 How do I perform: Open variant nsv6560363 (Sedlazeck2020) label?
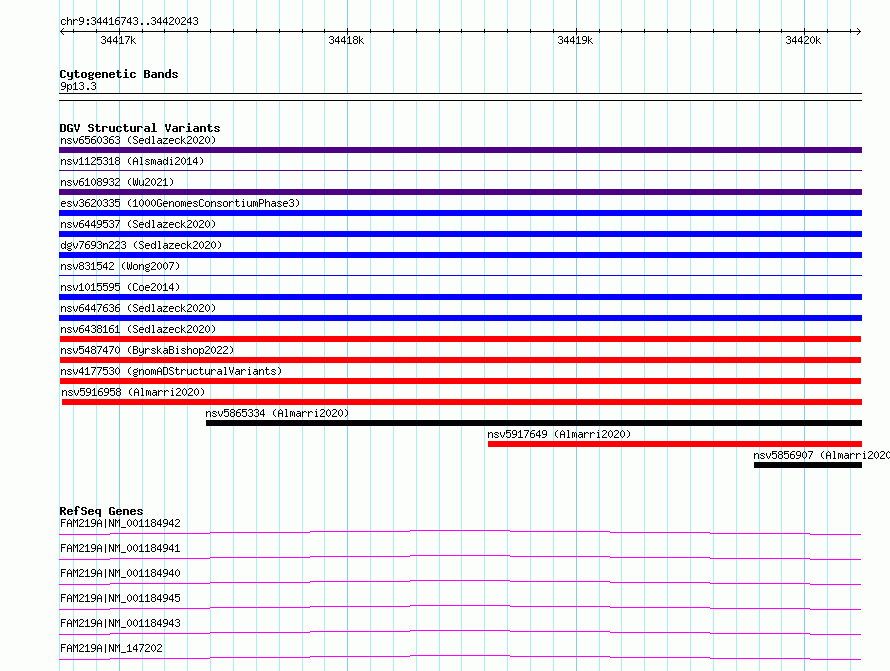point(138,140)
